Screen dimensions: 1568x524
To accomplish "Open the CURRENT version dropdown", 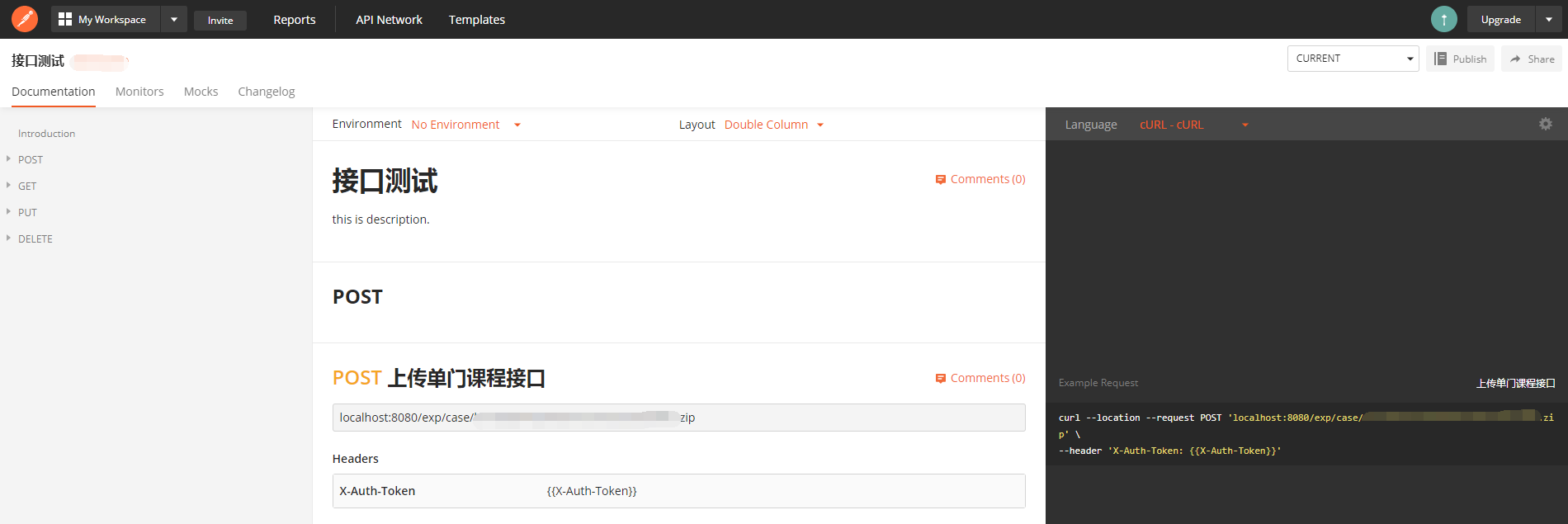I will click(1353, 59).
